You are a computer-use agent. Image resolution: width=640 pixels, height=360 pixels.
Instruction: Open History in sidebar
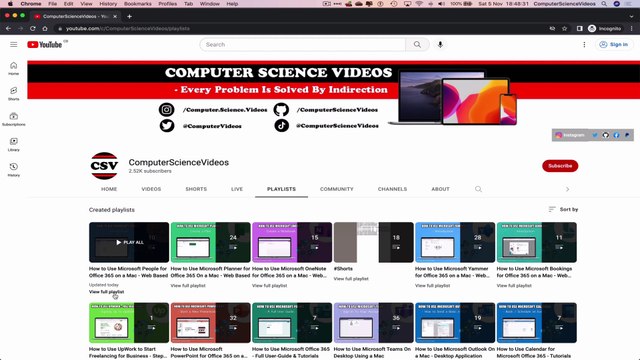tap(13, 170)
